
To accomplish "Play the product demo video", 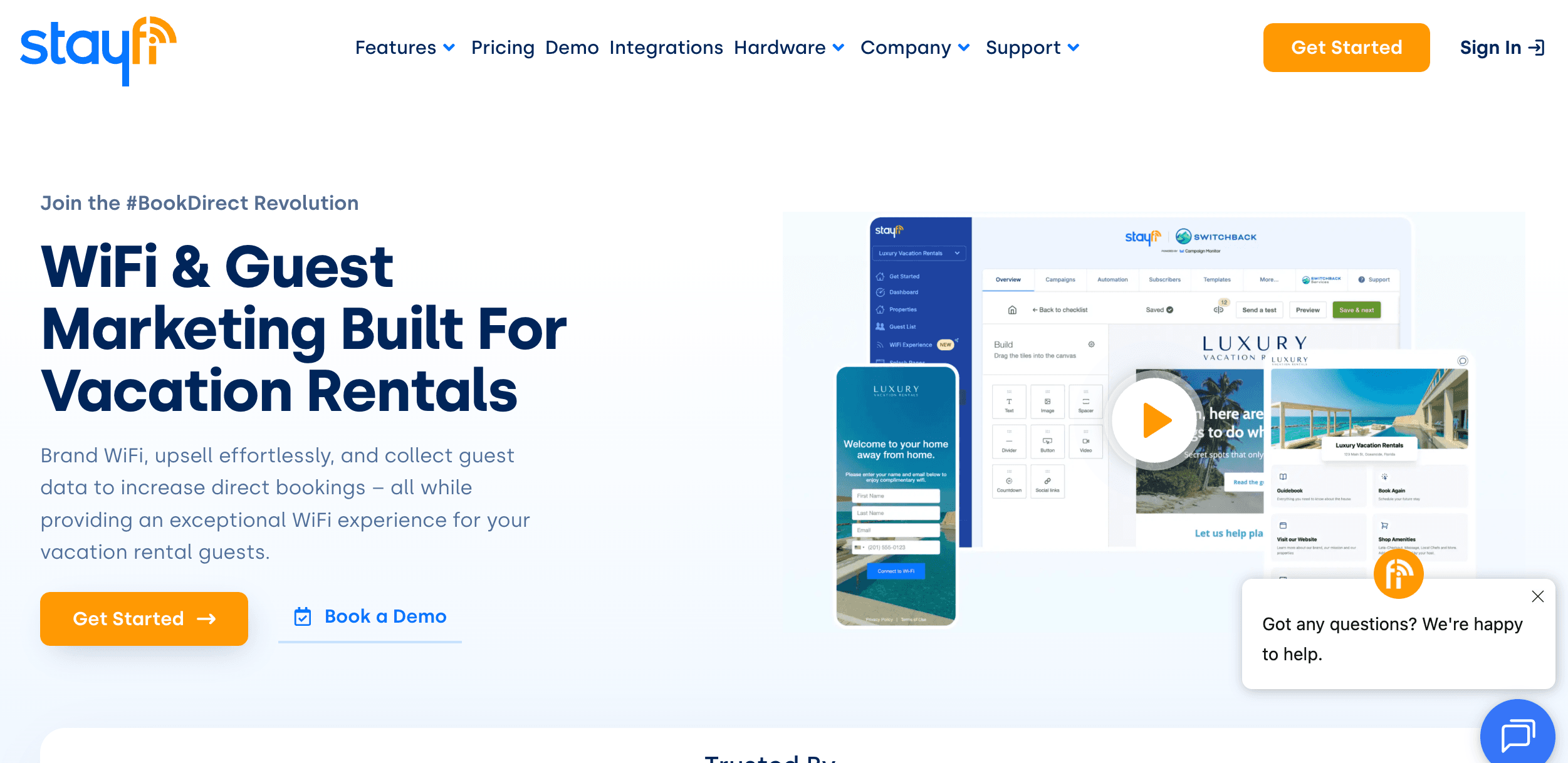I will [1154, 420].
